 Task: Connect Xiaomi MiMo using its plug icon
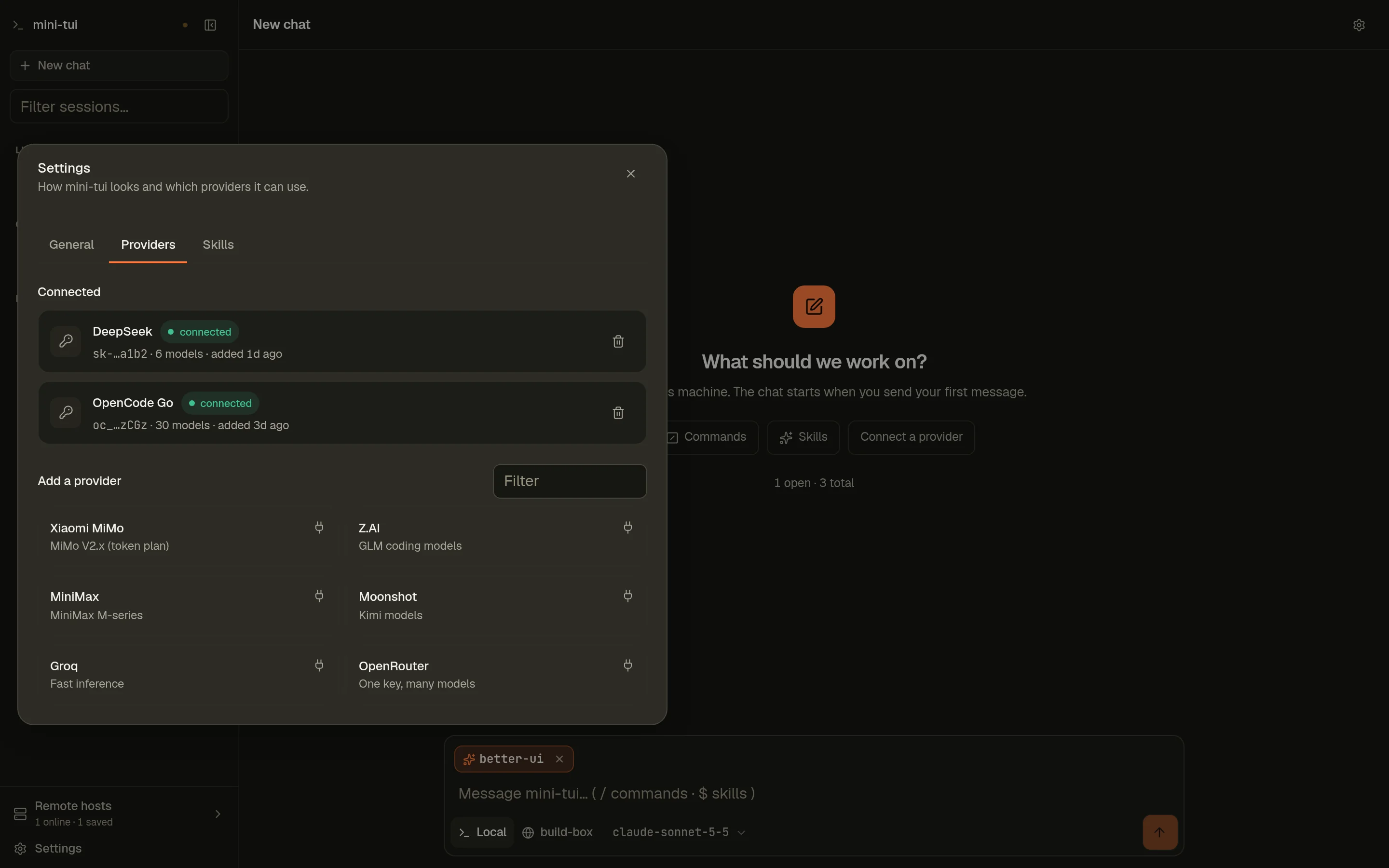point(319,527)
